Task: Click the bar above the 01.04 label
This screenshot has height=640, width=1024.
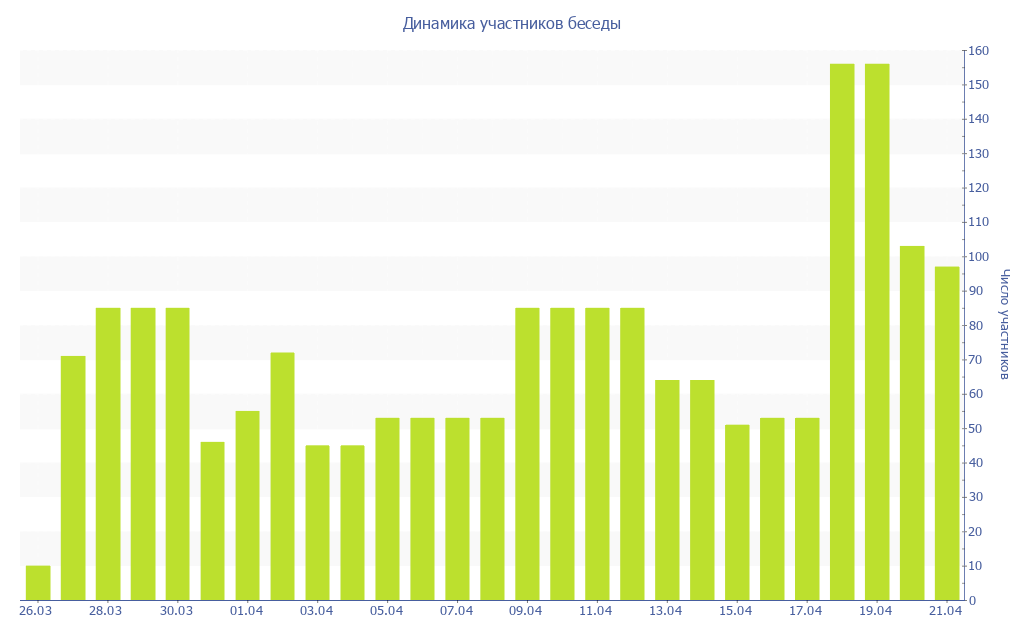Action: point(247,505)
